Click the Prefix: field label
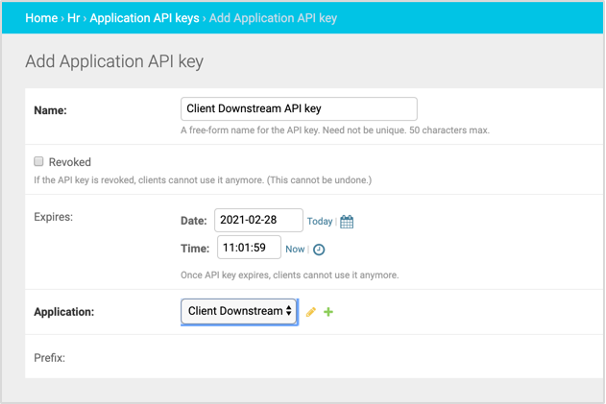Image resolution: width=606 pixels, height=404 pixels. click(x=49, y=357)
